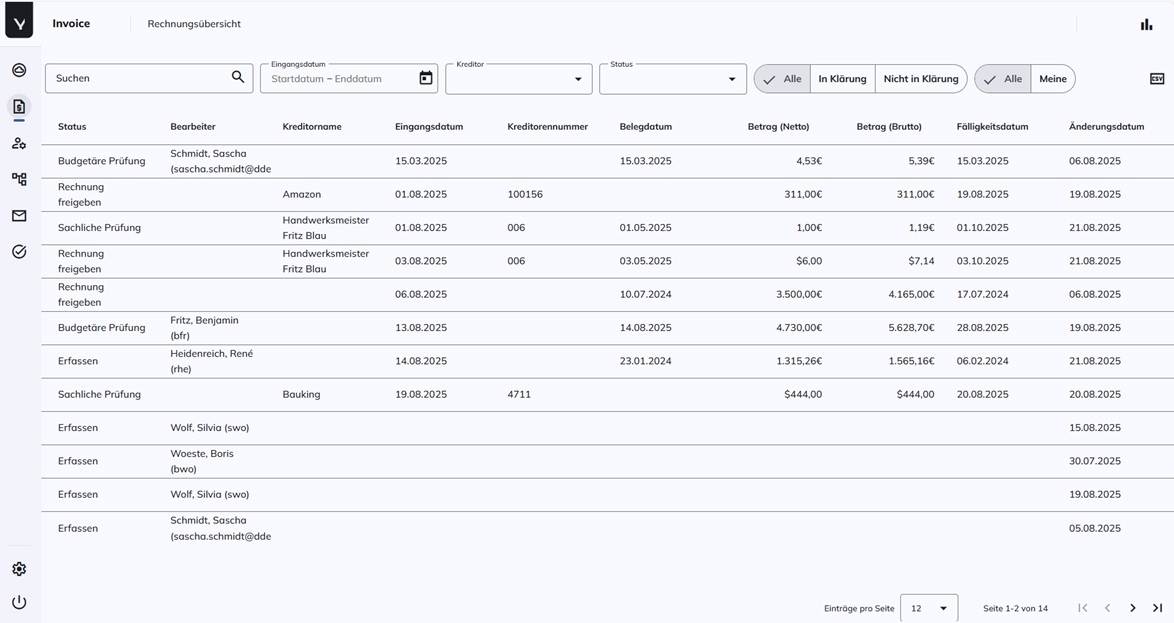The height and width of the screenshot is (623, 1174).
Task: Click the Invoice header tab
Action: tap(71, 24)
